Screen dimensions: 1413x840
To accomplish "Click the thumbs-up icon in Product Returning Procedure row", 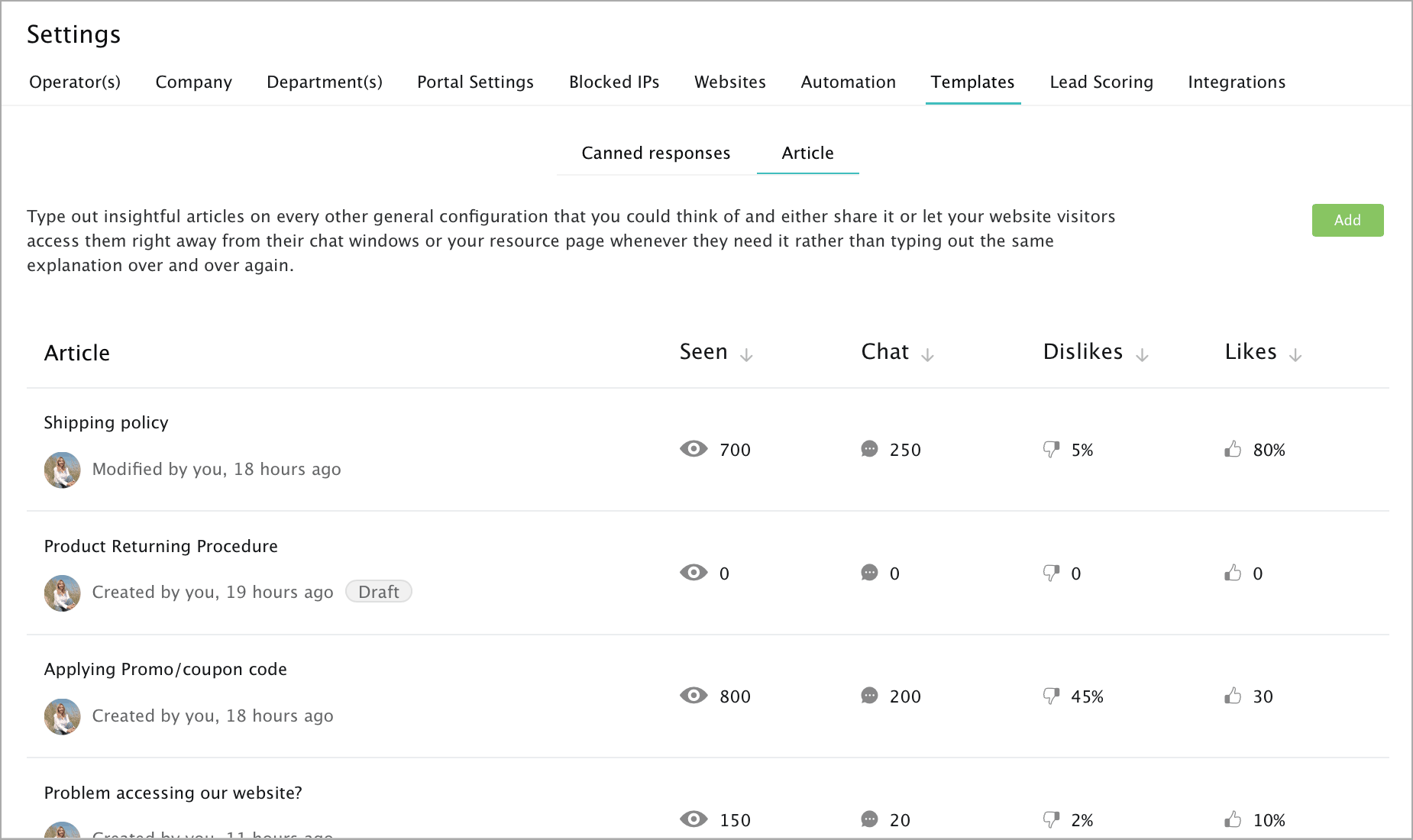I will coord(1233,572).
